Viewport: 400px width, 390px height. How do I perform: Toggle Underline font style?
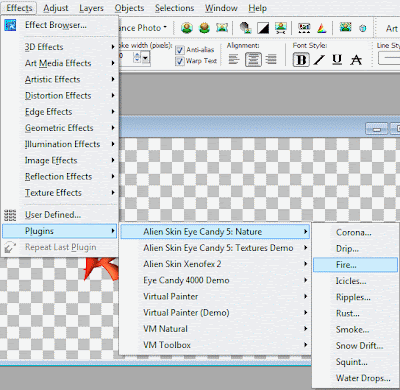[x=337, y=60]
